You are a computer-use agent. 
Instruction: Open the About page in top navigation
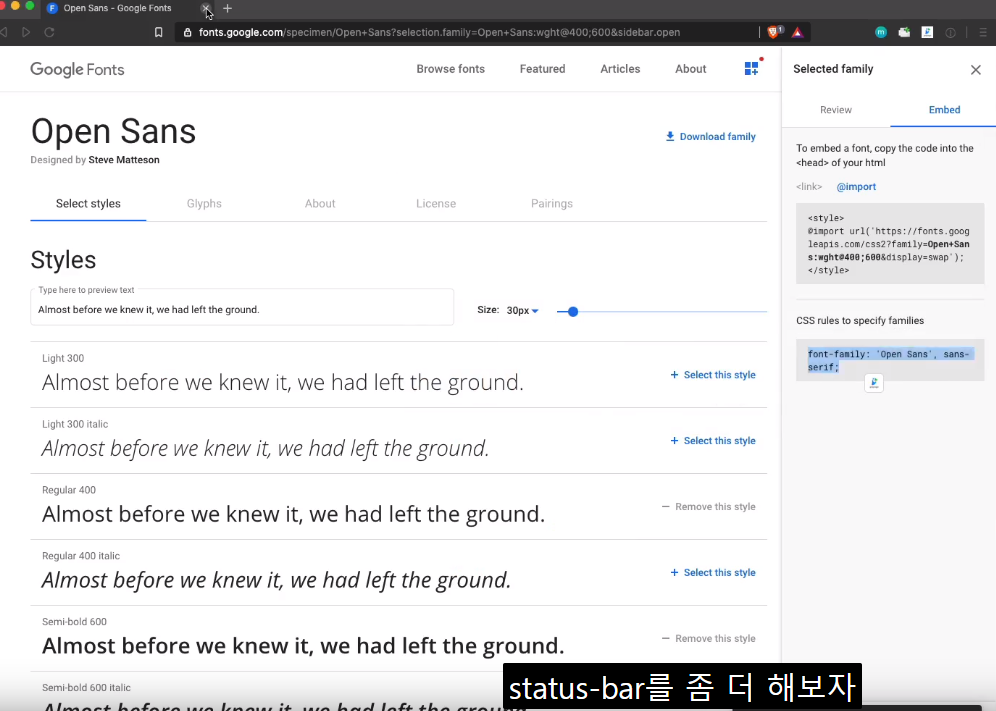pos(690,69)
